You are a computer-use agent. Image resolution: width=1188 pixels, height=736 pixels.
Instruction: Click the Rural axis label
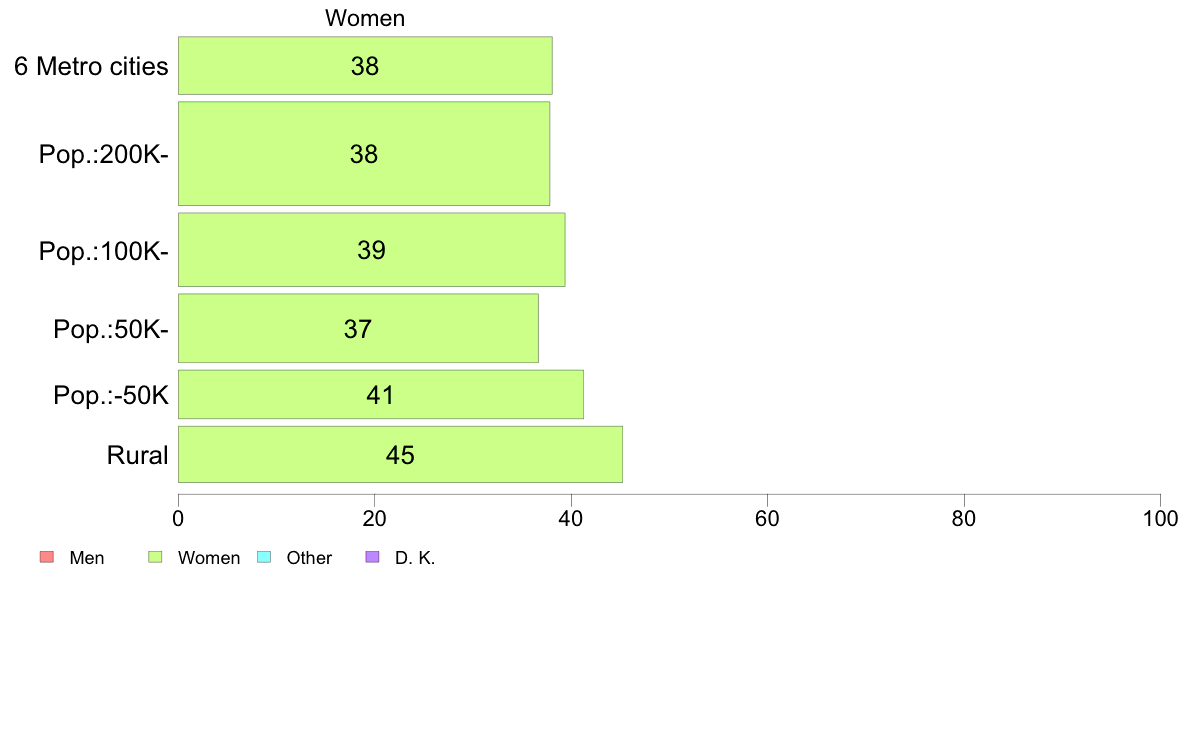coord(137,456)
